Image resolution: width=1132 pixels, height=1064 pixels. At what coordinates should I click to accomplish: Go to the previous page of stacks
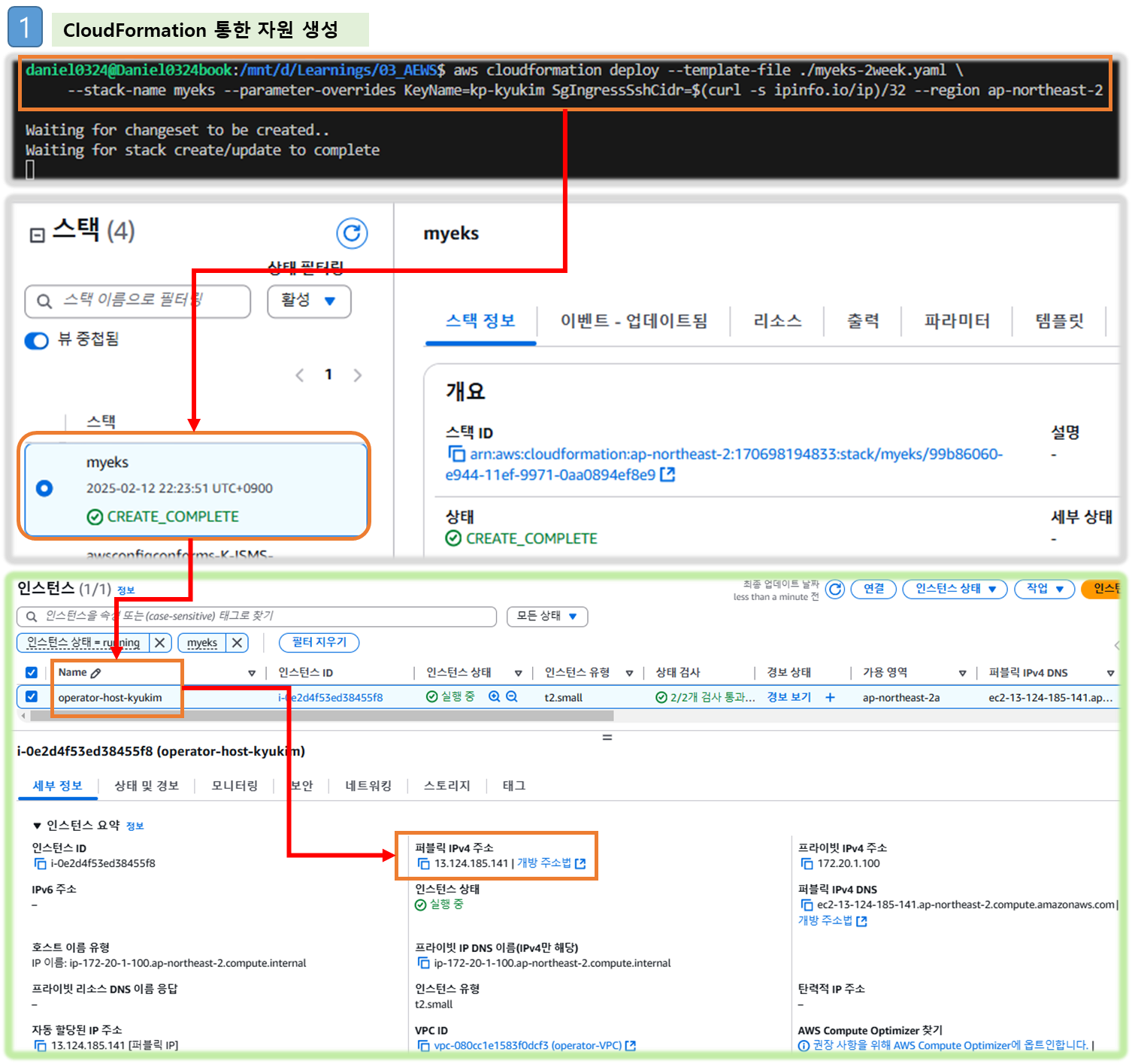coord(300,374)
